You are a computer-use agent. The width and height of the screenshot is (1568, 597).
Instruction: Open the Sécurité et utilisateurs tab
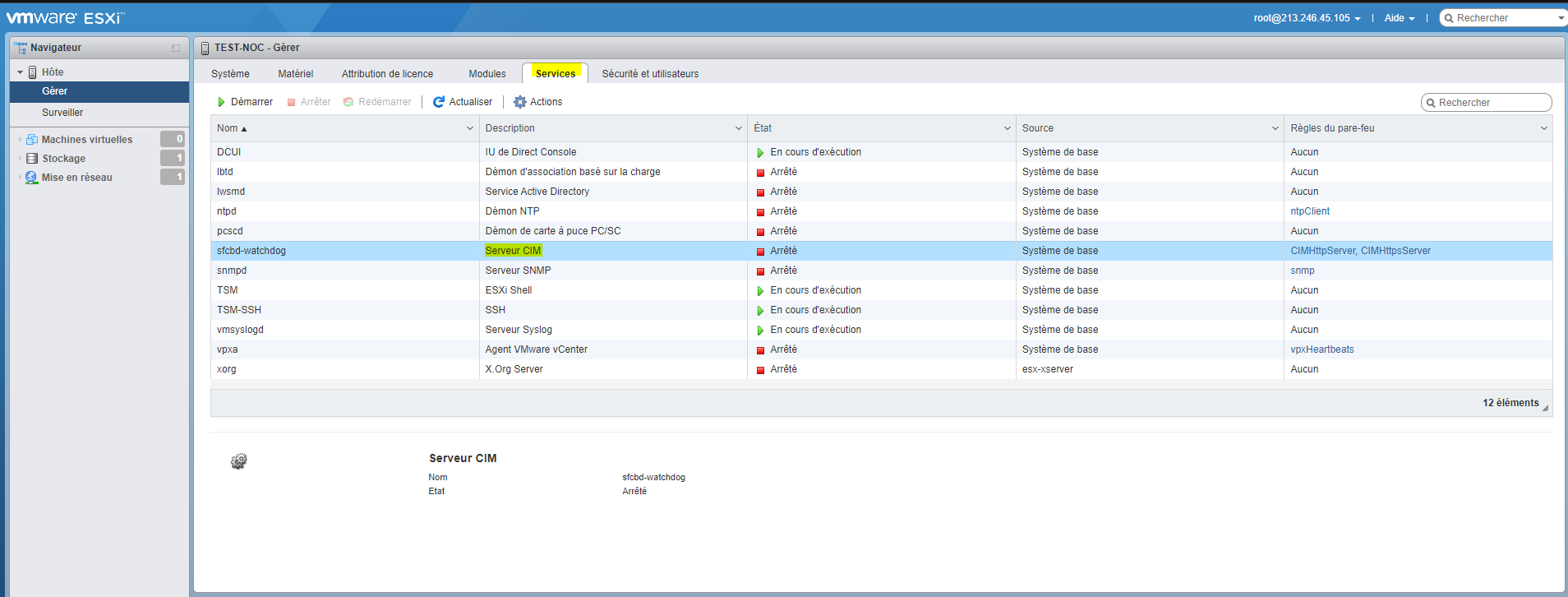pos(650,74)
